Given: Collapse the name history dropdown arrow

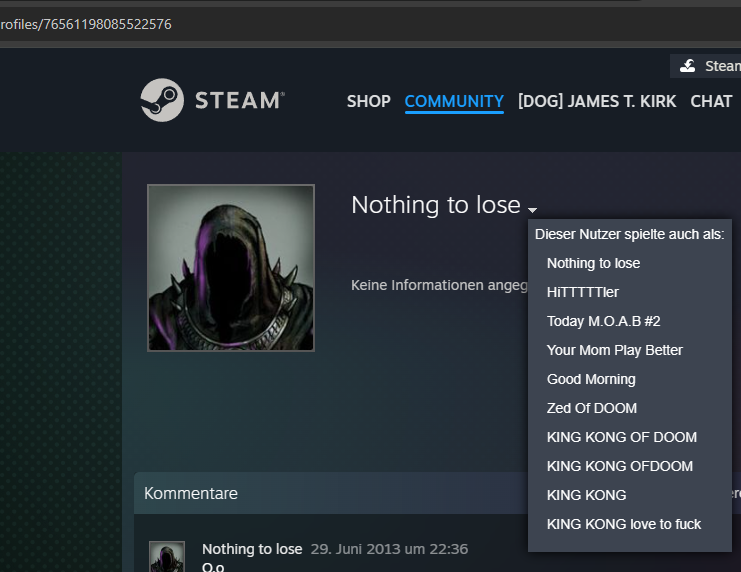Looking at the screenshot, I should [x=533, y=210].
